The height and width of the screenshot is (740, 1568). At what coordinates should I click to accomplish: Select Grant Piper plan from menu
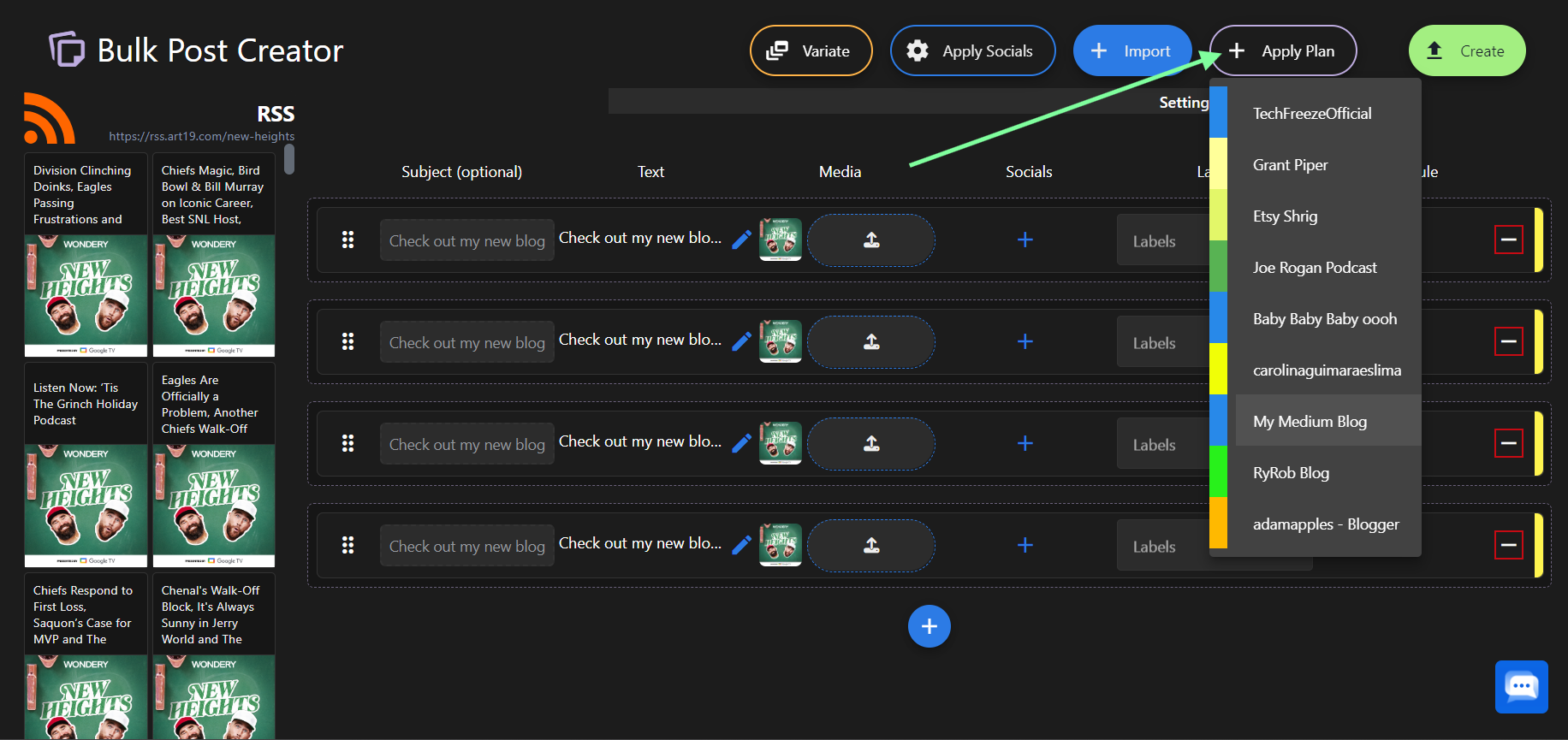pos(1316,164)
